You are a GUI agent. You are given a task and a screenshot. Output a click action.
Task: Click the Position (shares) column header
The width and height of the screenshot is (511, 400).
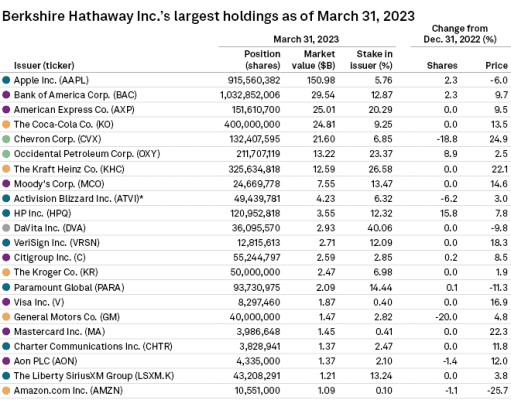262,60
